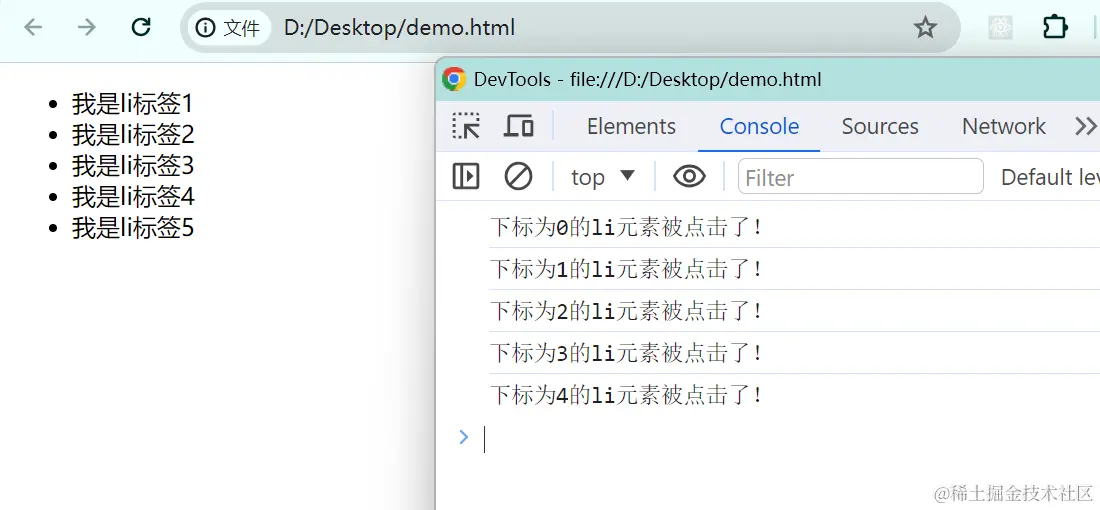The width and height of the screenshot is (1100, 510).
Task: Show more DevTools tabs with the double chevron
Action: tap(1085, 126)
